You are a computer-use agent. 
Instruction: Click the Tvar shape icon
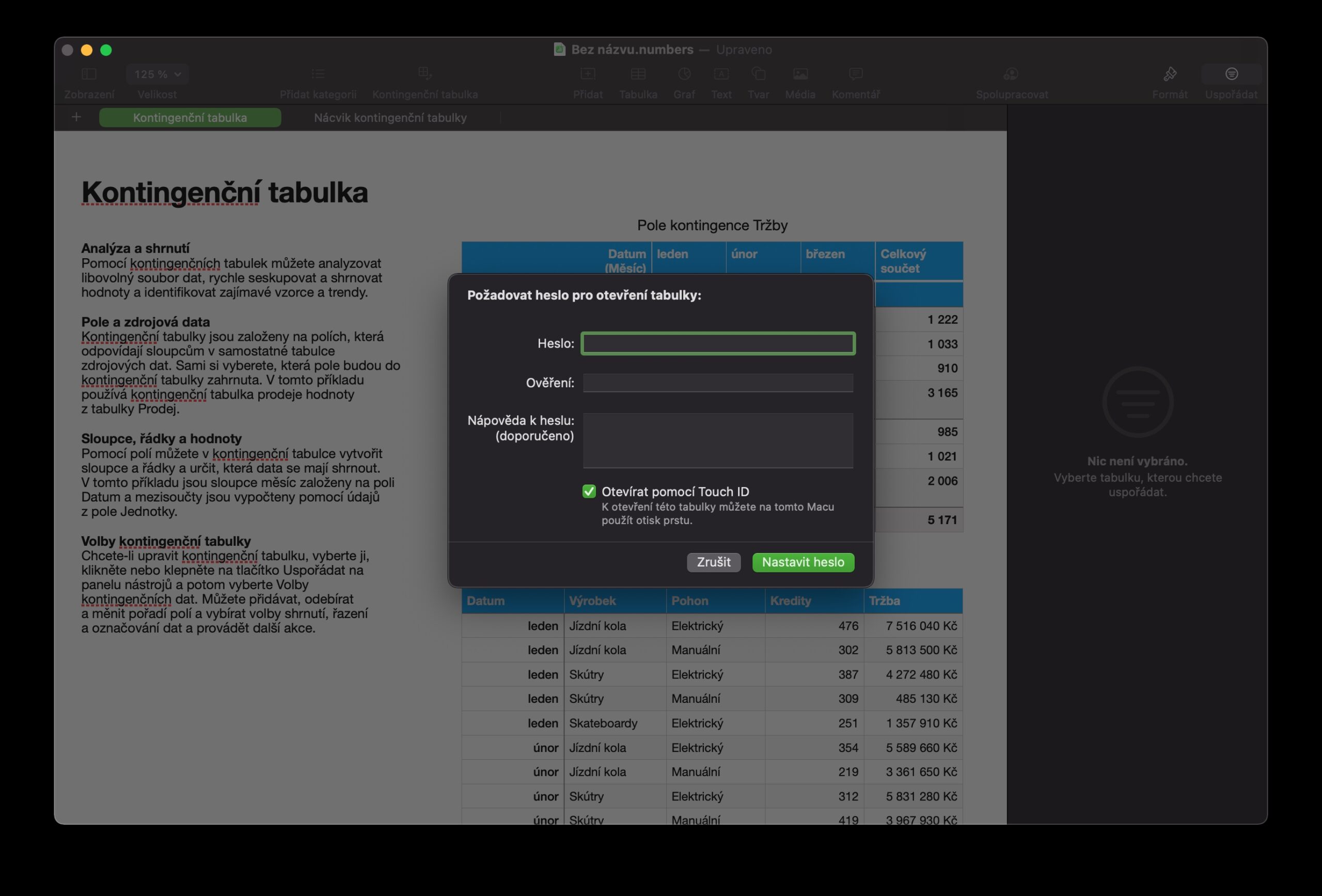pos(758,74)
